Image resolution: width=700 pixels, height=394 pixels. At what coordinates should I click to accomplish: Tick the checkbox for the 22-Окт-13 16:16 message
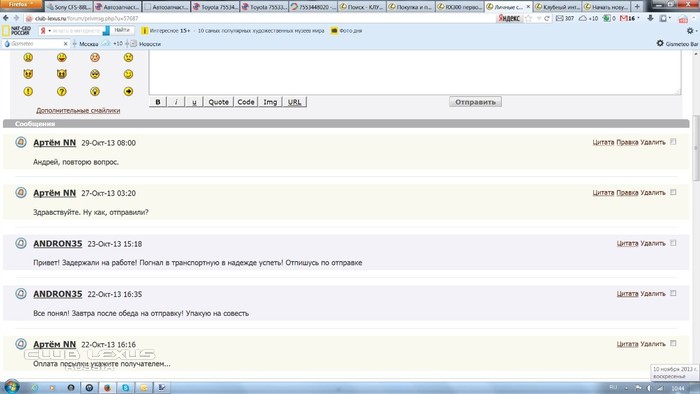coord(673,344)
